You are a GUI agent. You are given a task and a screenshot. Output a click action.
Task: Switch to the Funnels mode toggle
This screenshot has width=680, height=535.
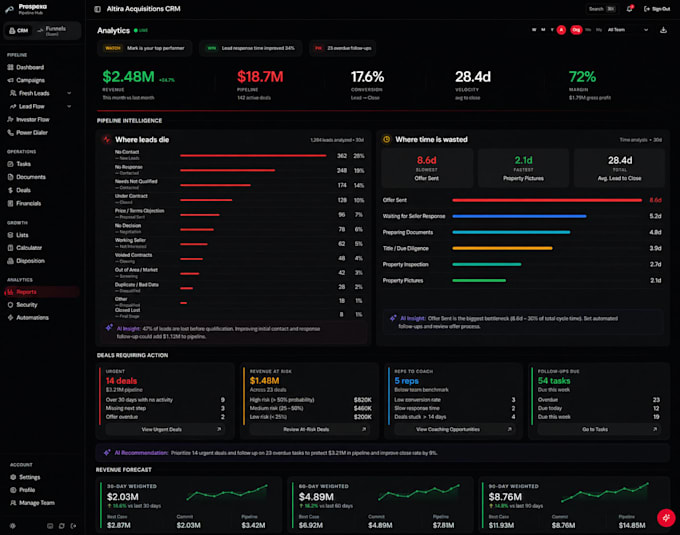click(x=53, y=31)
